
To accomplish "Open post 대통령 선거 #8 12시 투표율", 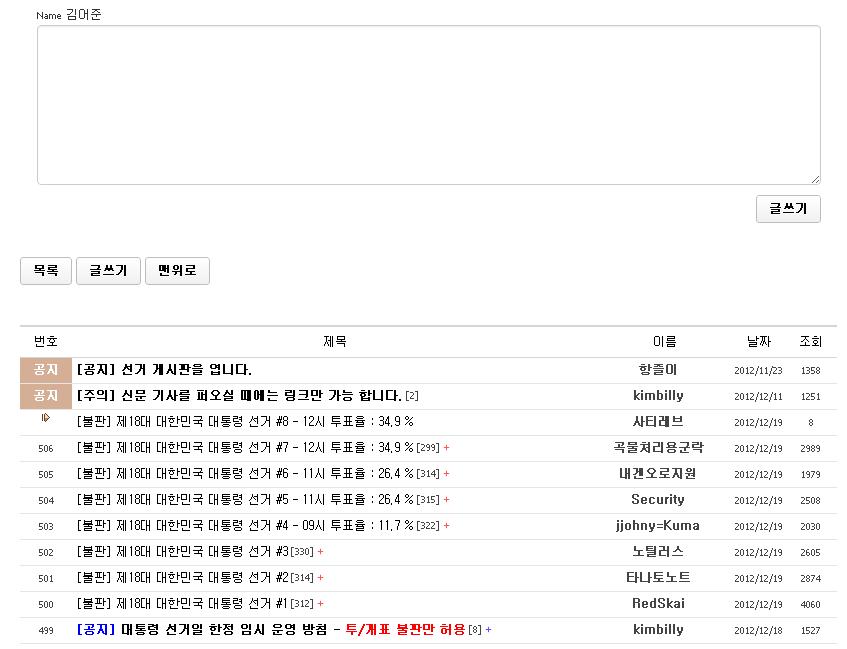I will [245, 421].
